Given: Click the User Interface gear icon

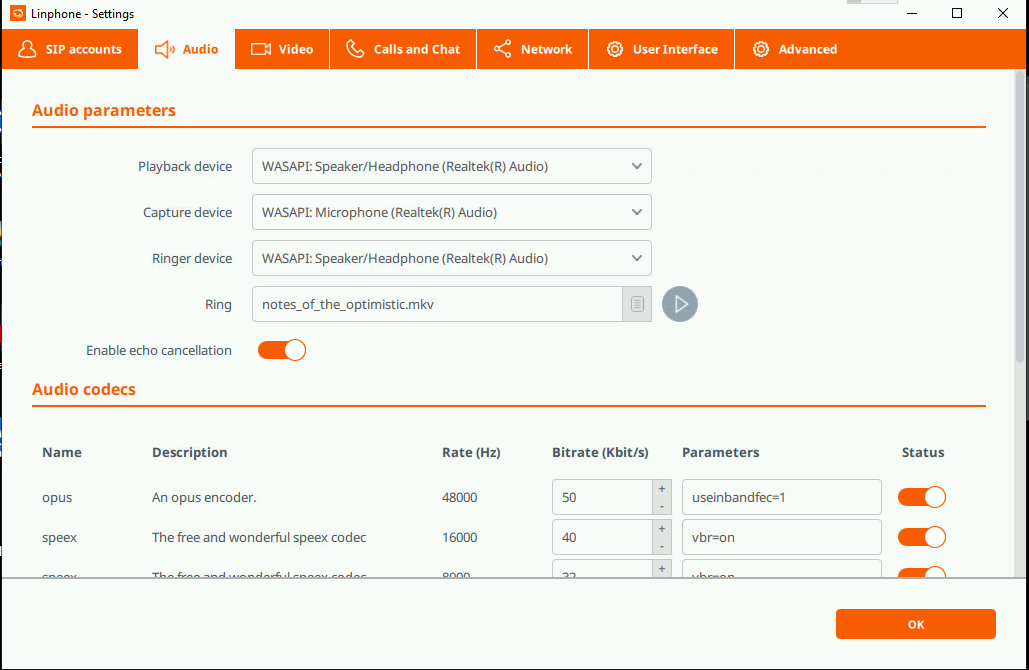Looking at the screenshot, I should (615, 49).
